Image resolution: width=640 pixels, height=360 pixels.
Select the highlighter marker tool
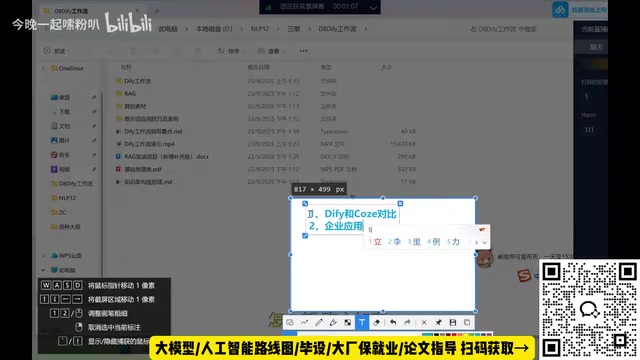click(x=333, y=322)
